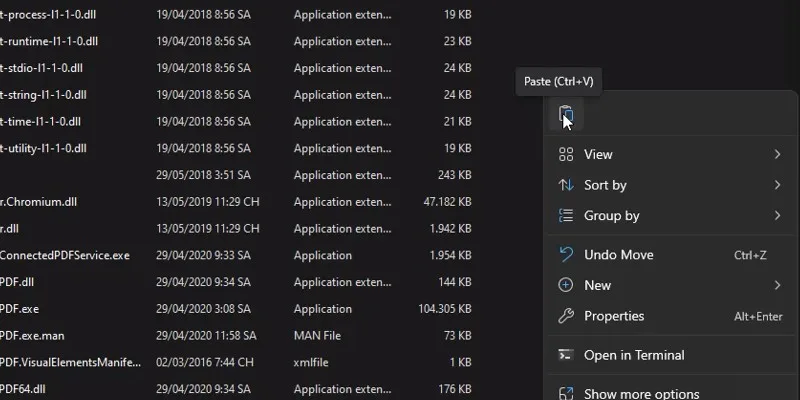Viewport: 800px width, 400px height.
Task: Choose Undo Move from context menu
Action: coord(618,255)
